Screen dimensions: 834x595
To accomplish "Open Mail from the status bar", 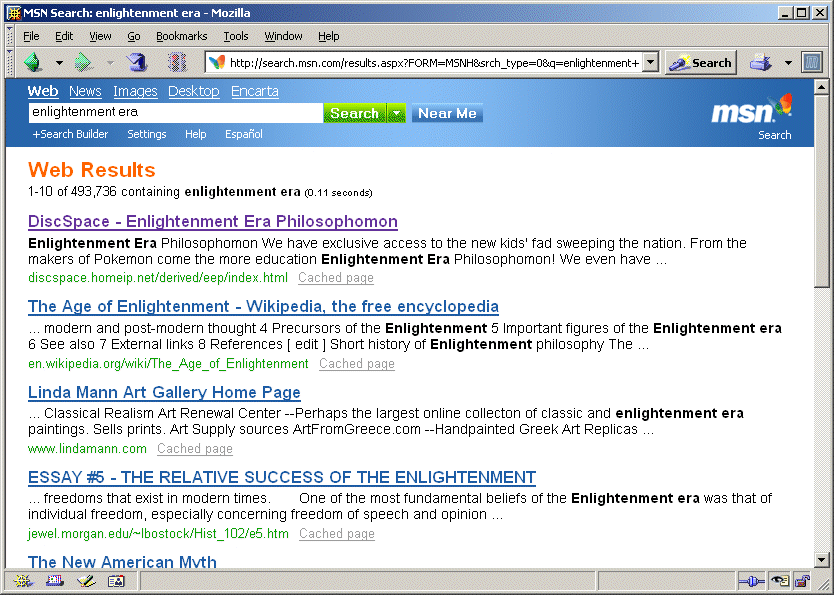I will tap(55, 581).
